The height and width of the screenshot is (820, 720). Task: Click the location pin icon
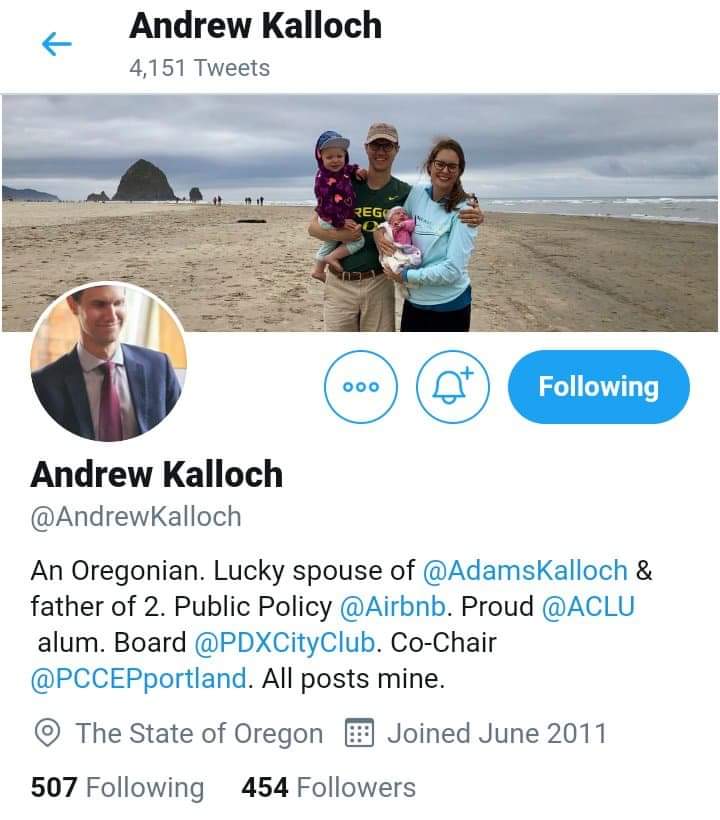[47, 733]
